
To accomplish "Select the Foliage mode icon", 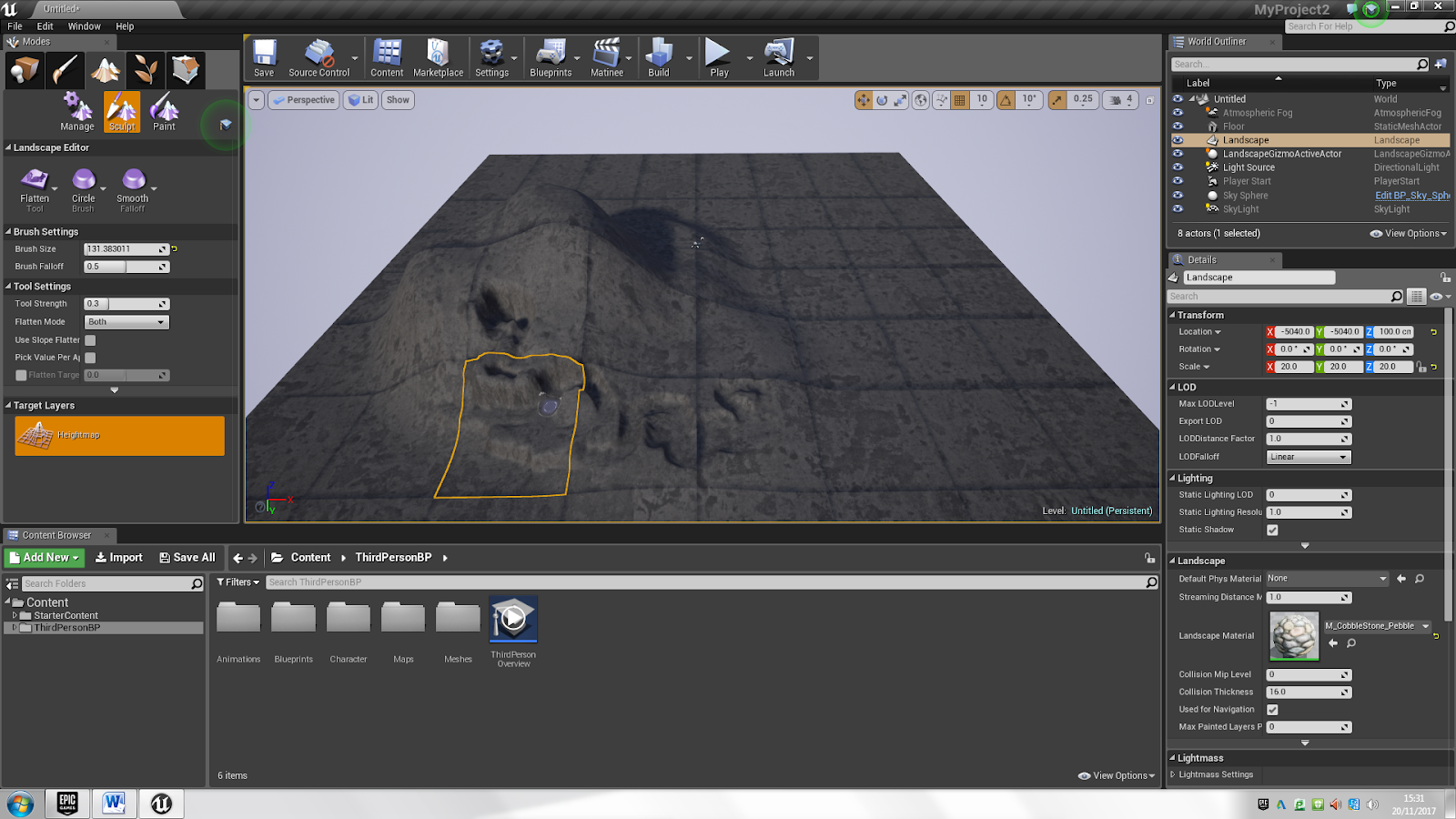I will 146,70.
